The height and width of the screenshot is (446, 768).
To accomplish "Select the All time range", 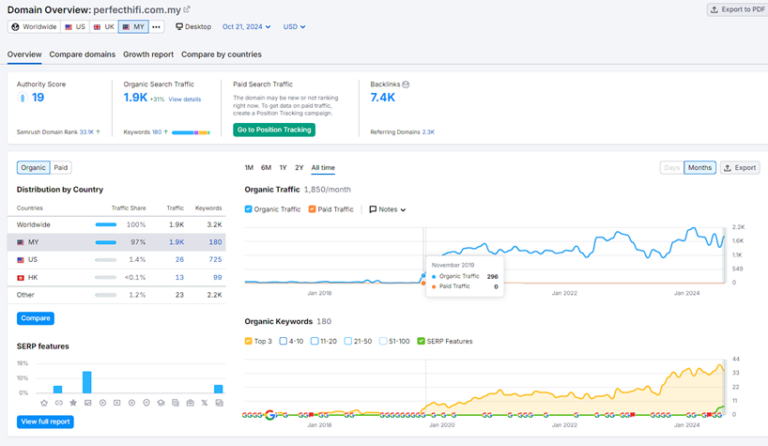I will (323, 167).
